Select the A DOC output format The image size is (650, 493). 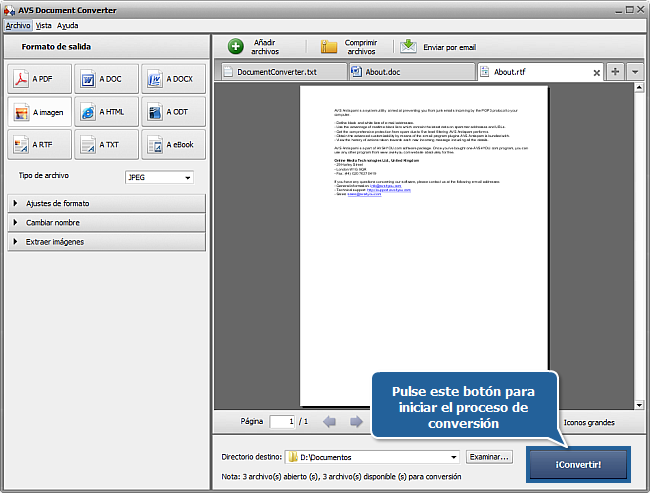click(x=107, y=79)
